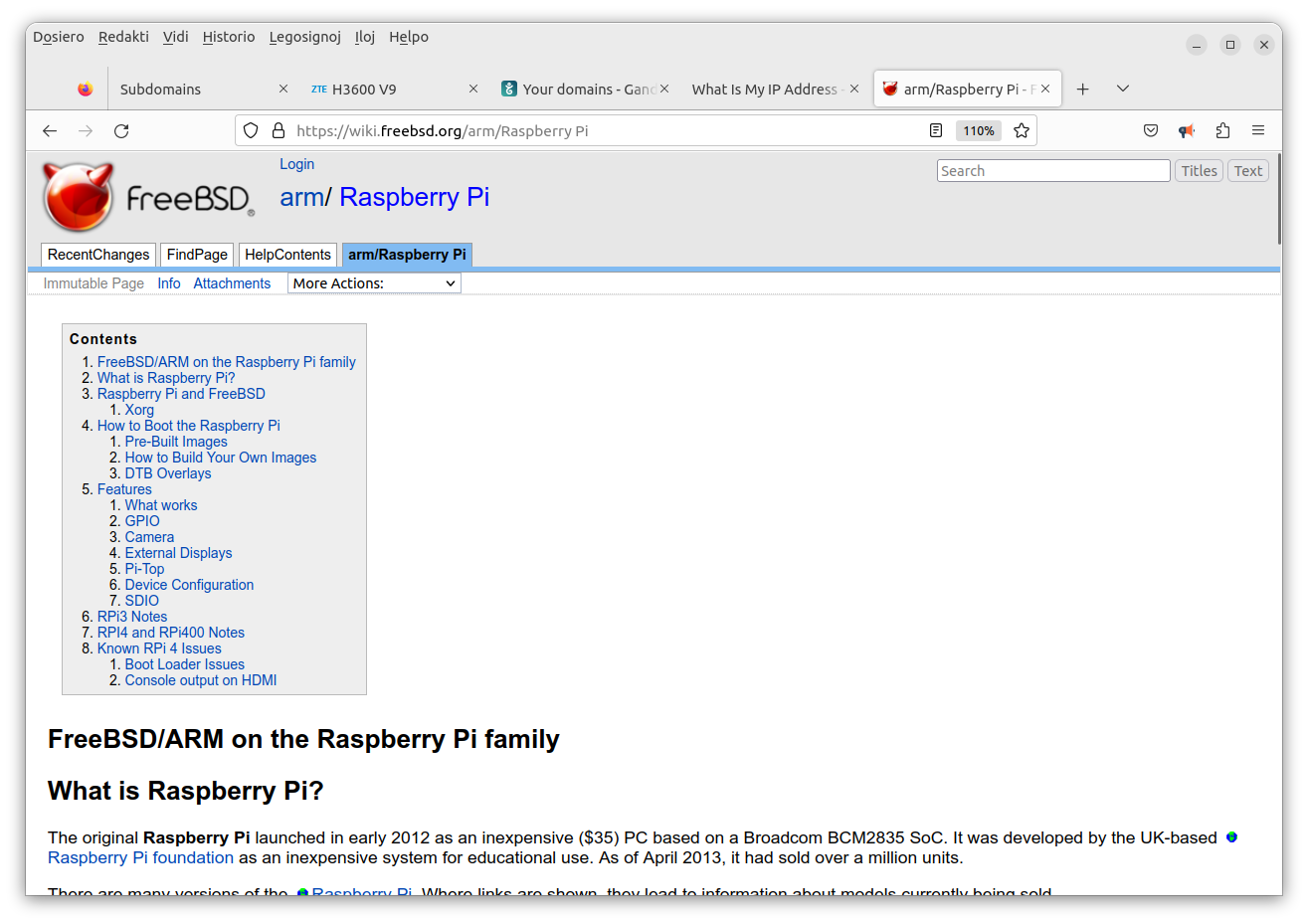Open the Helpo menu
The image size is (1308, 924).
(x=409, y=37)
